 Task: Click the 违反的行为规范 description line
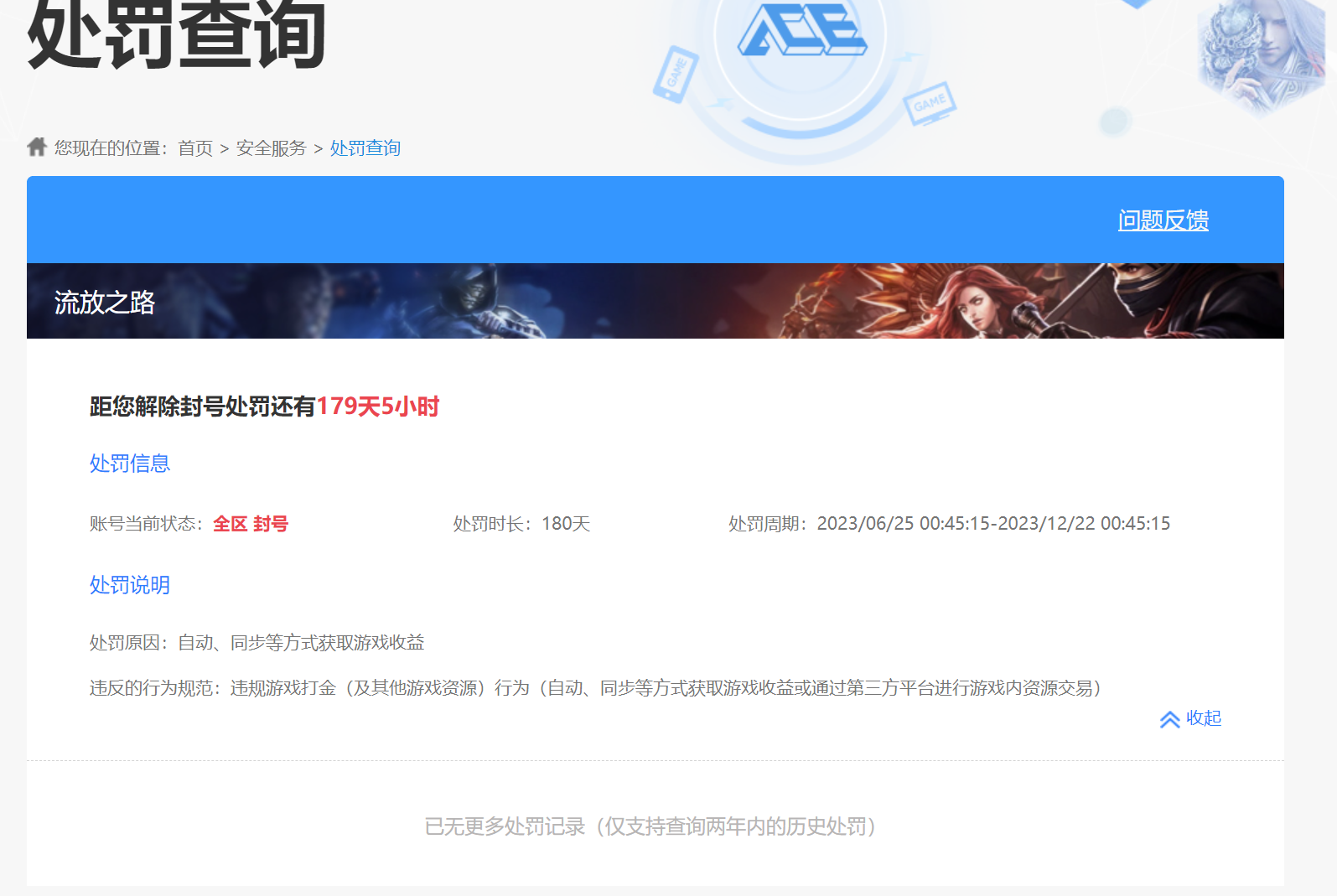tap(595, 688)
